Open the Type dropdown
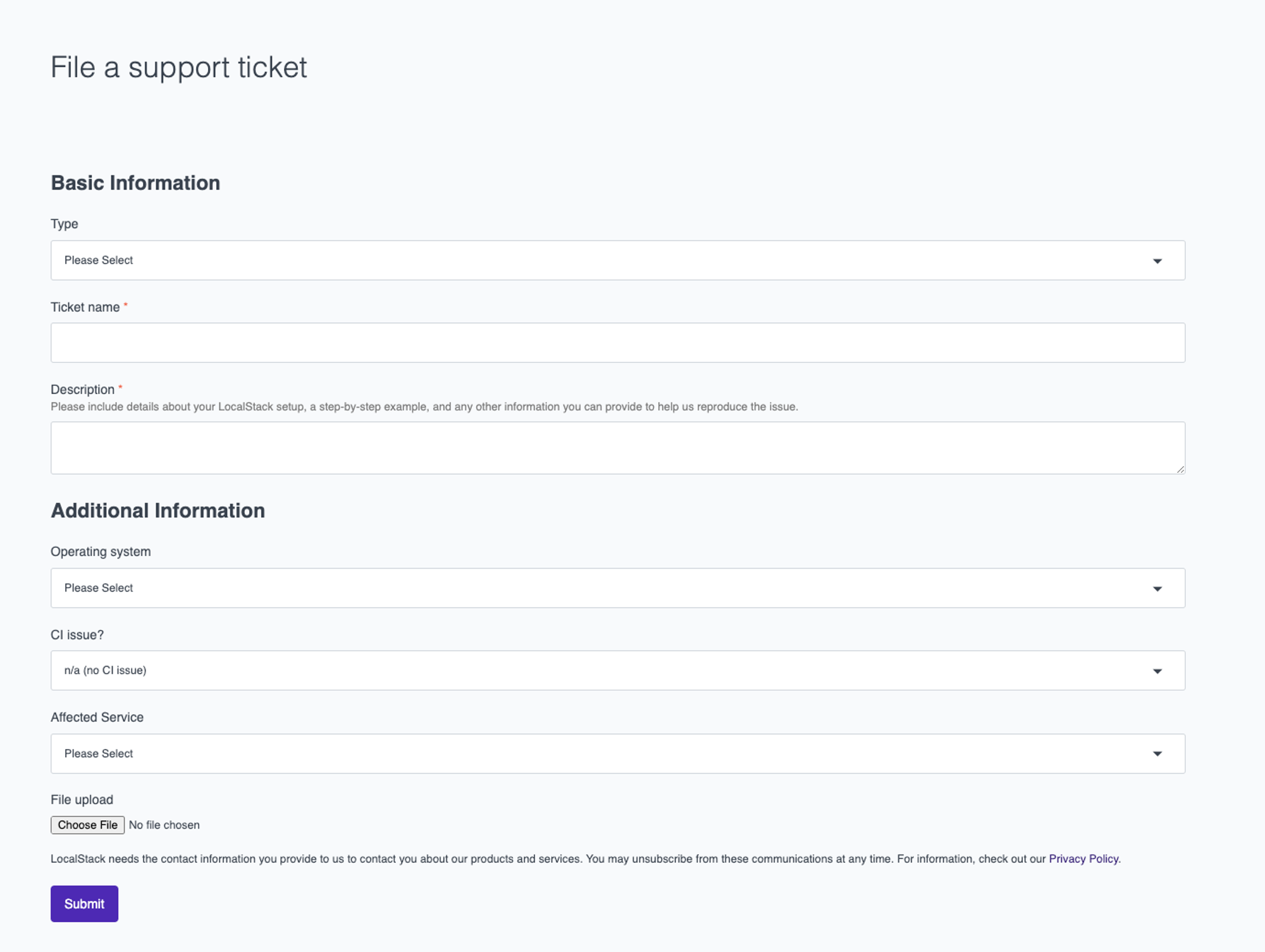Viewport: 1265px width, 952px height. click(x=617, y=260)
